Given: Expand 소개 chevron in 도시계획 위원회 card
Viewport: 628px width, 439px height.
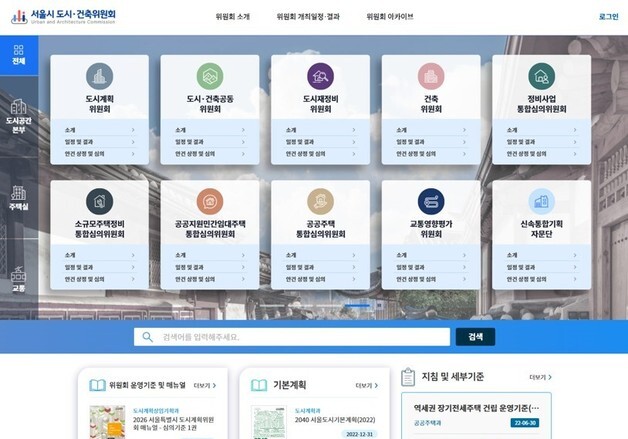Looking at the screenshot, I should point(133,130).
